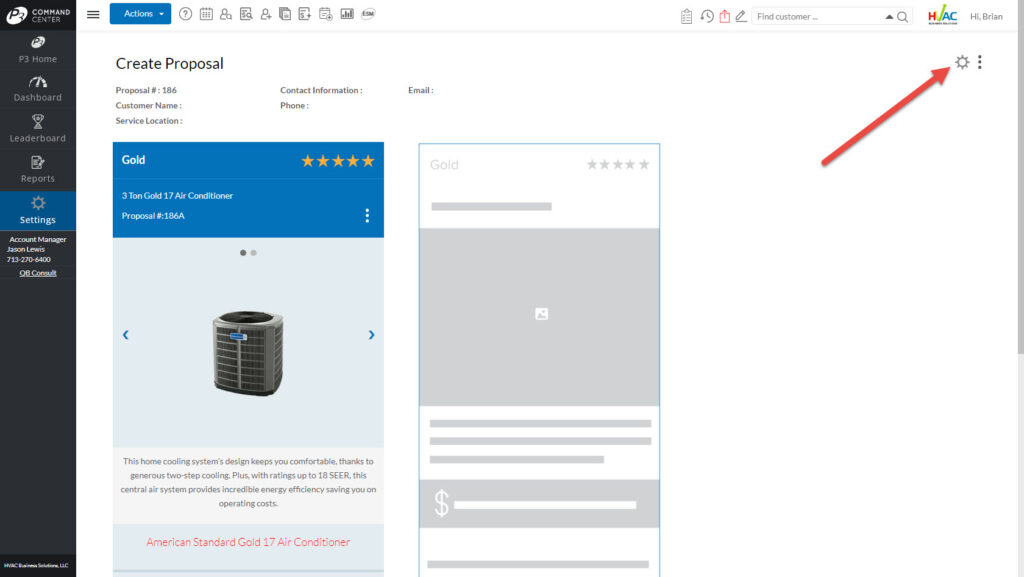This screenshot has height=577, width=1024.
Task: Go to Dashboard in the sidebar
Action: coord(38,88)
